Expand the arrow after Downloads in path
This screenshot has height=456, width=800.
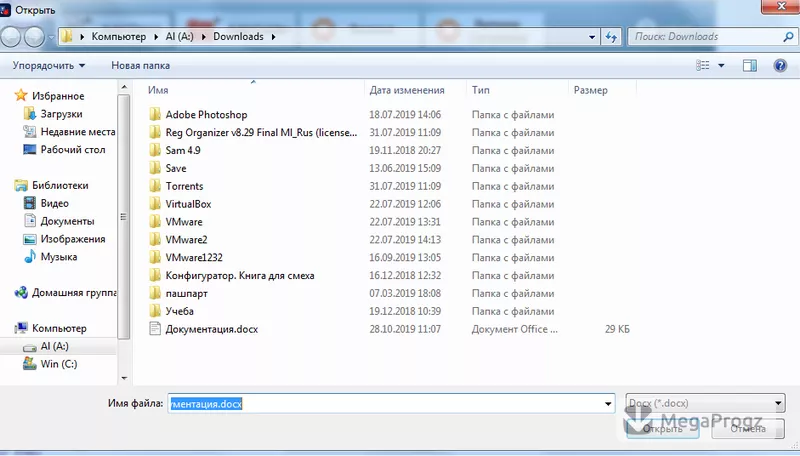coord(273,37)
